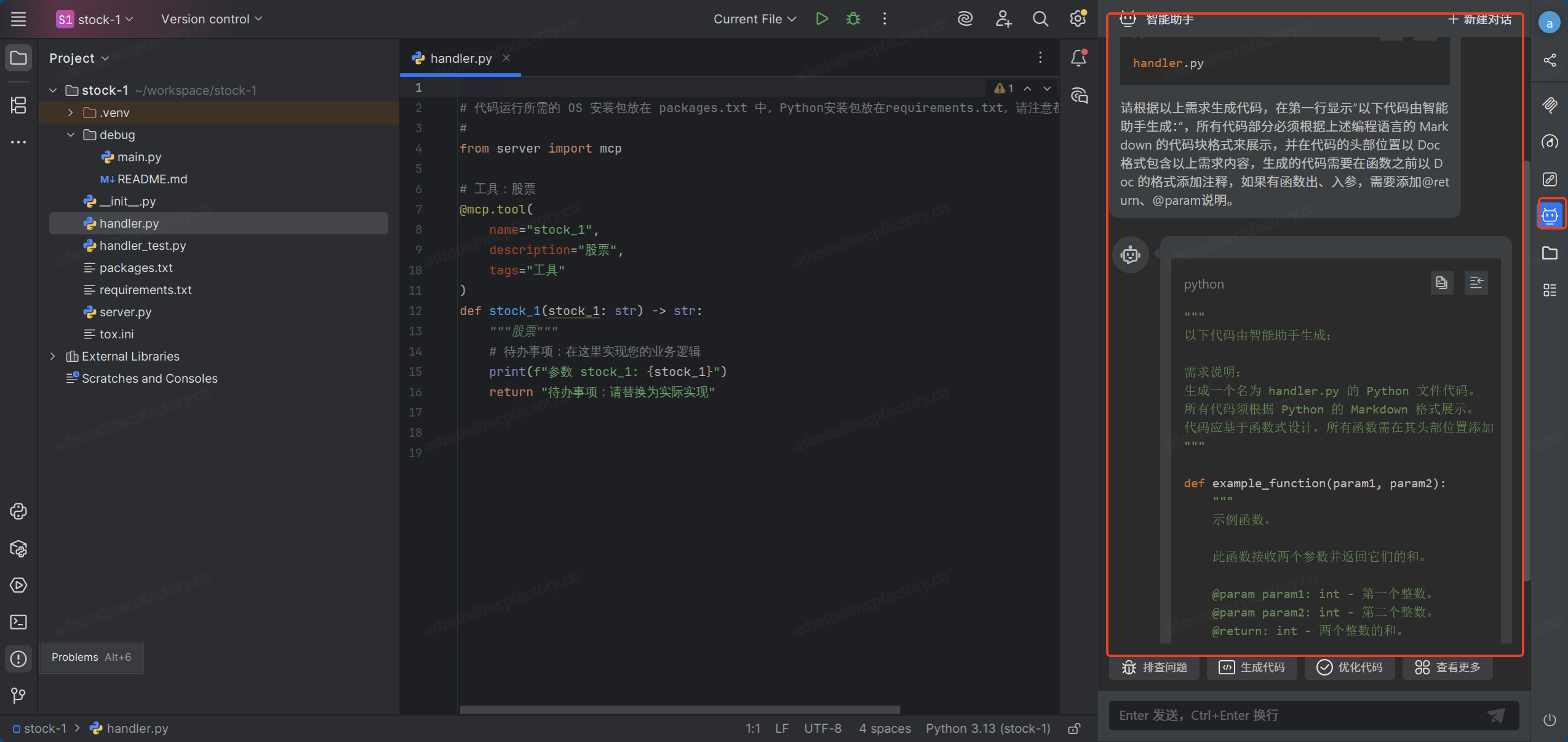The image size is (1568, 742).
Task: Open the Version control dropdown
Action: 212,19
